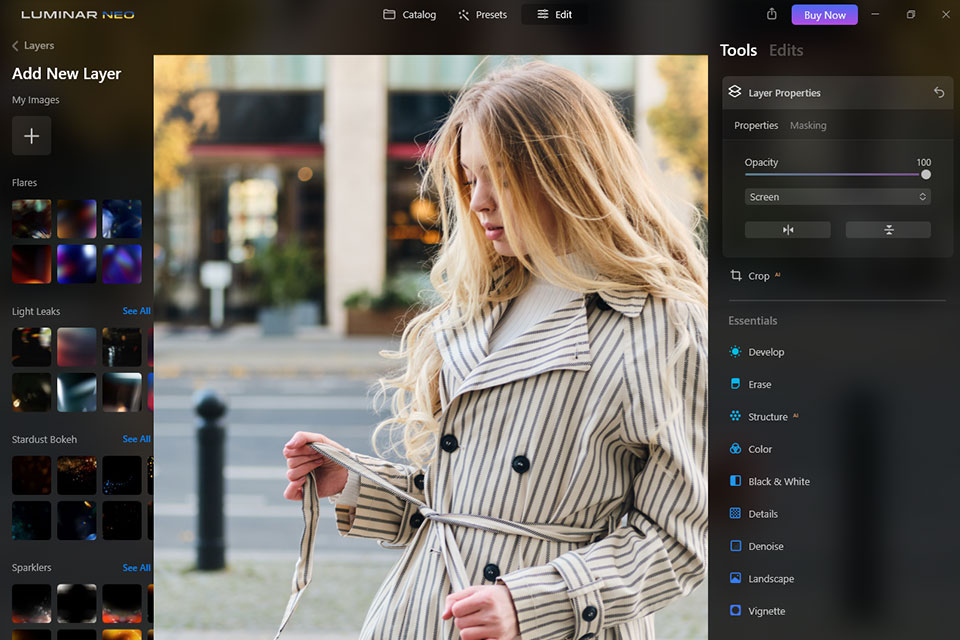Select the first Stardust Bokeh thumbnail
This screenshot has width=960, height=640.
[x=31, y=475]
